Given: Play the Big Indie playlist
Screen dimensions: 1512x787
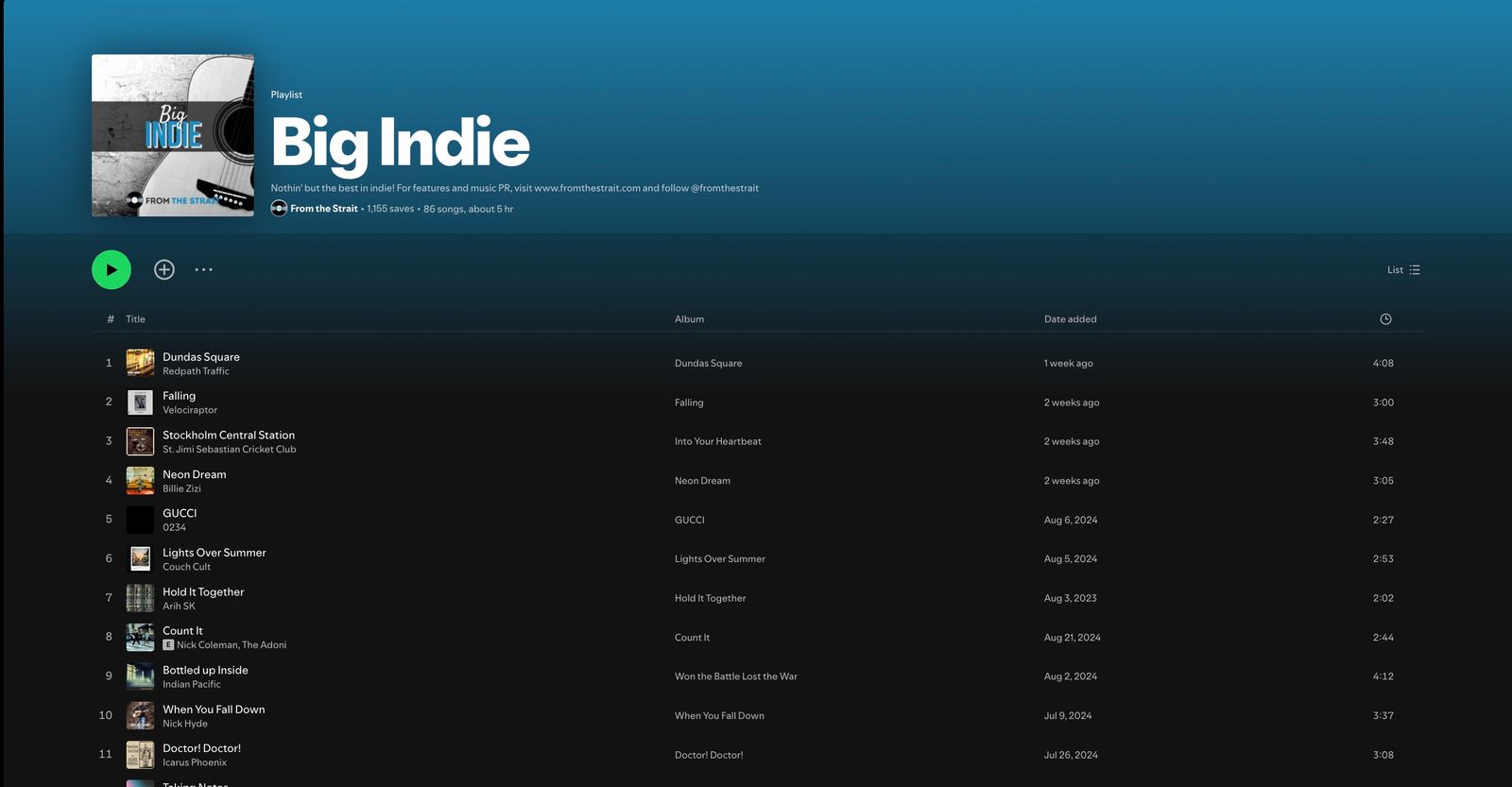Looking at the screenshot, I should point(112,270).
